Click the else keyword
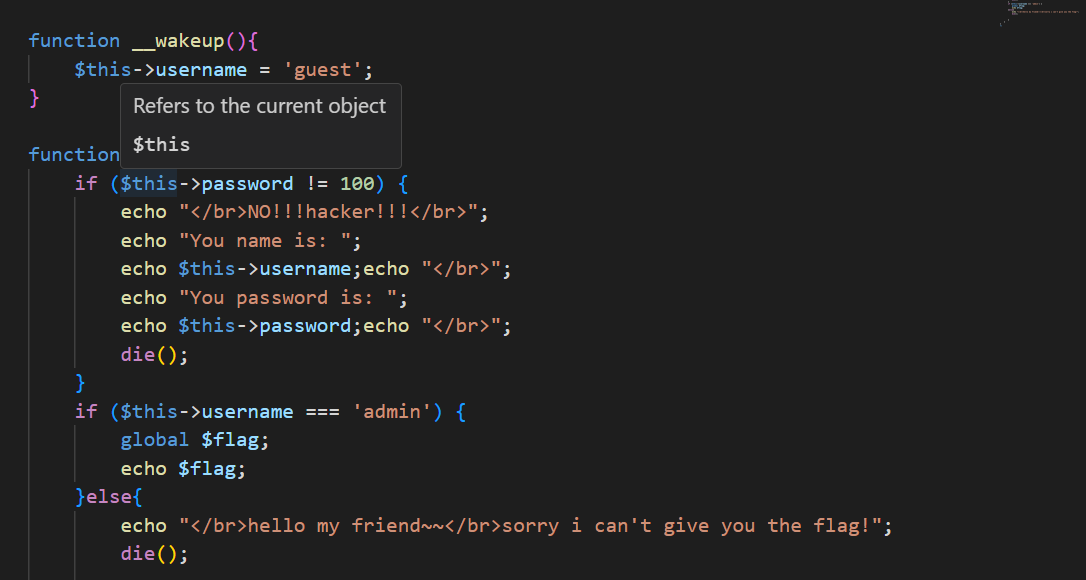Viewport: 1086px width, 580px height. pyautogui.click(x=109, y=498)
